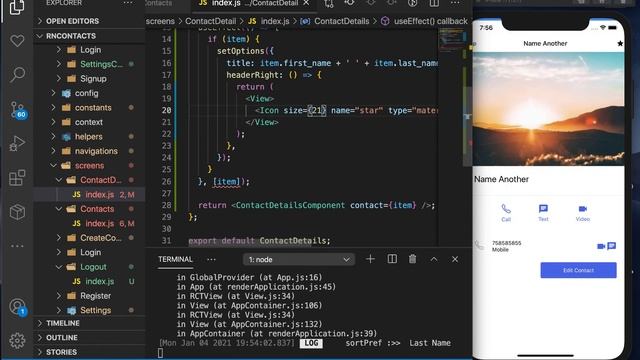The image size is (640, 360).
Task: Collapse RNCONTACTS section
Action: (89, 36)
